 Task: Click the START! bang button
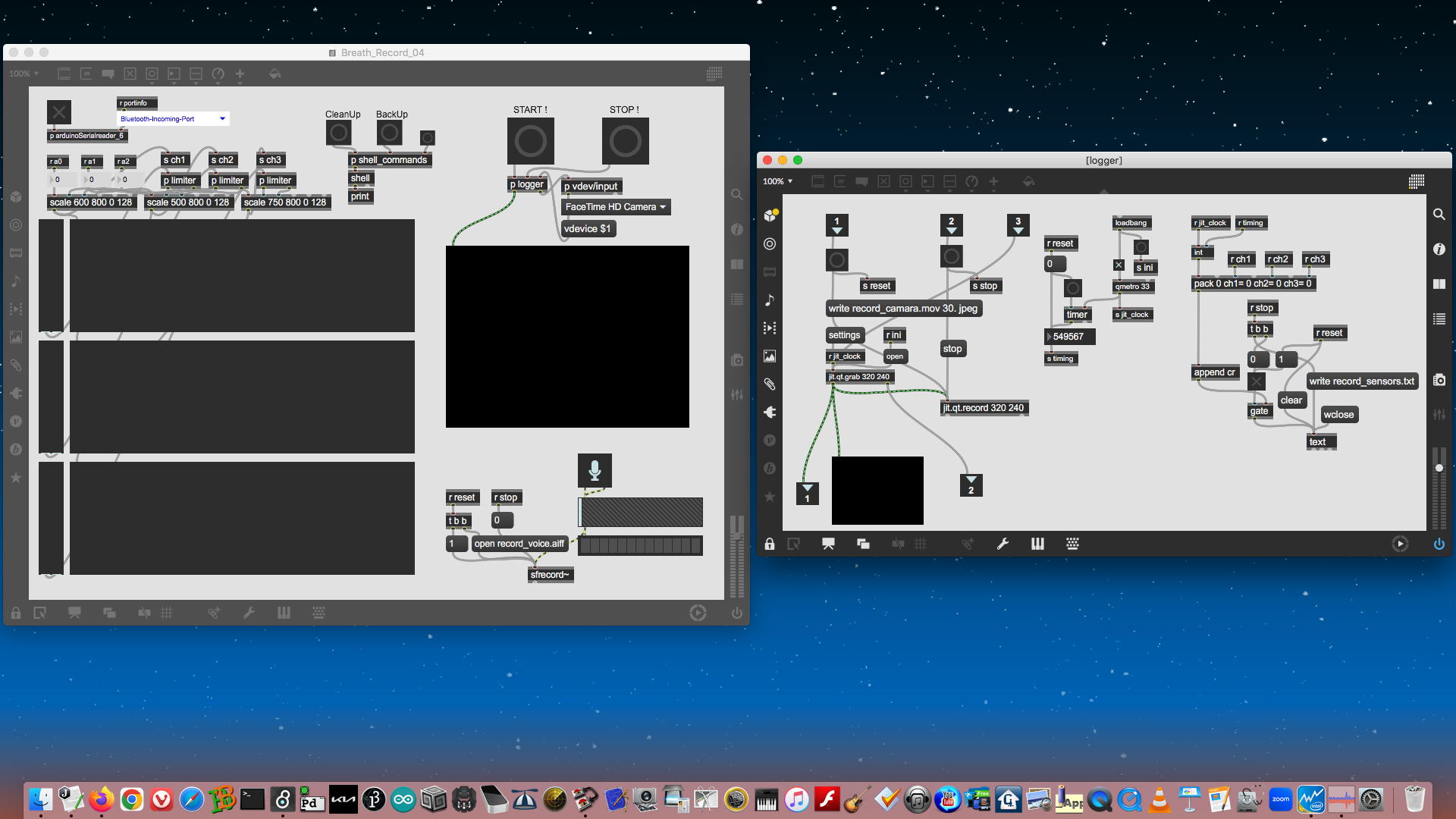[530, 141]
